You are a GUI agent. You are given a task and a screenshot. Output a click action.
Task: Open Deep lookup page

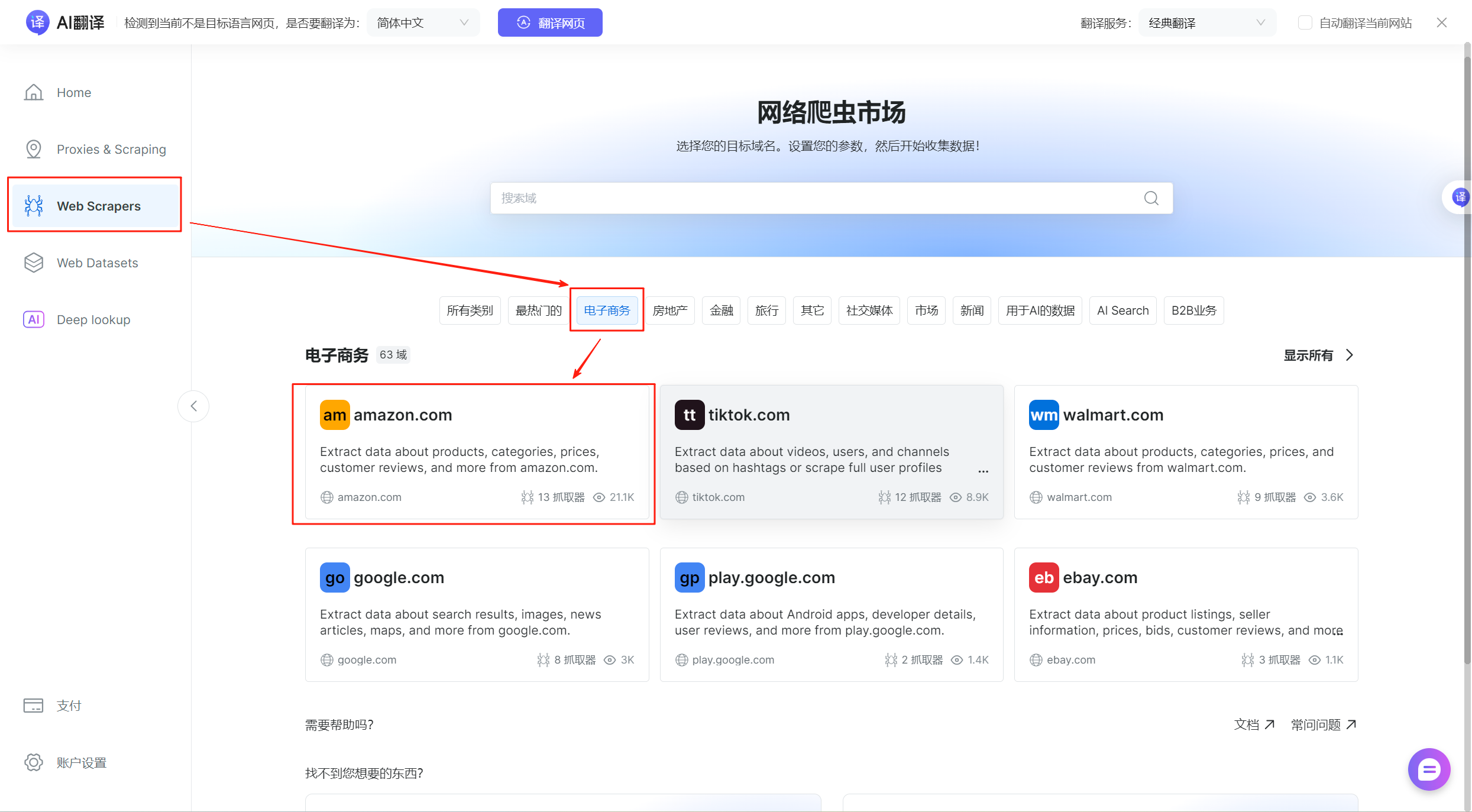click(x=95, y=319)
